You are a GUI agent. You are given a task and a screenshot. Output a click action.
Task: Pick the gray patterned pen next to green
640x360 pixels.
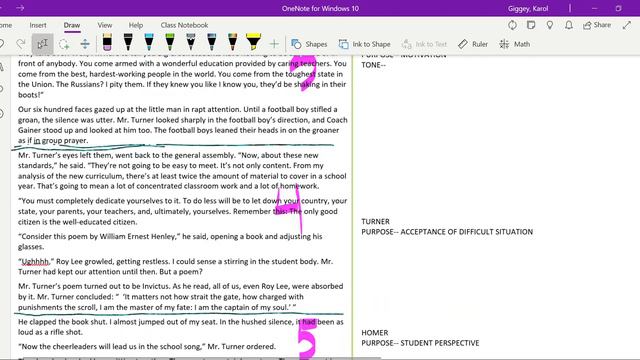pos(191,42)
